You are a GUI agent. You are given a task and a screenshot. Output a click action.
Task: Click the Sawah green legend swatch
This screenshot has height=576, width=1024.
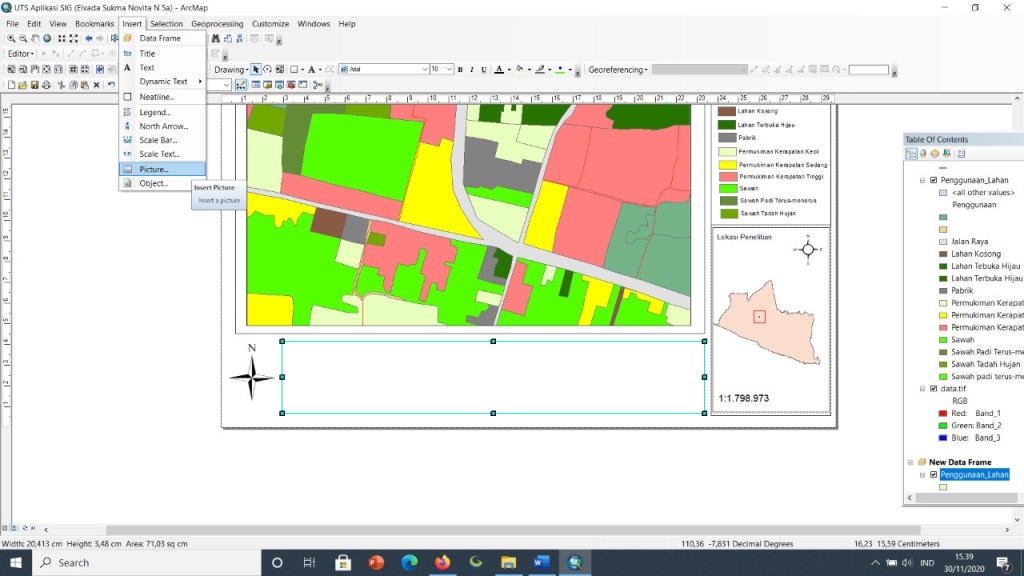pos(728,189)
